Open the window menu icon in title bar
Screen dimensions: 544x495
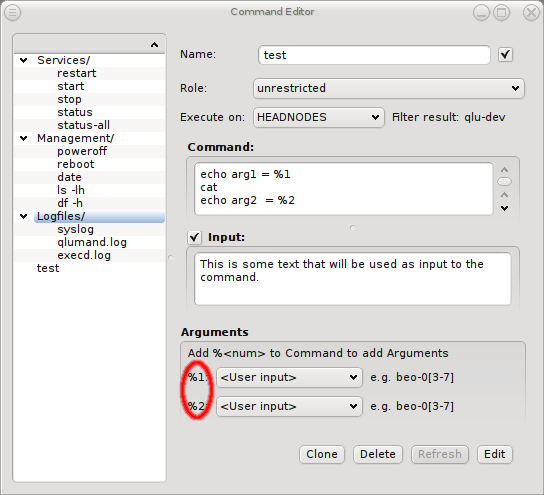12,12
